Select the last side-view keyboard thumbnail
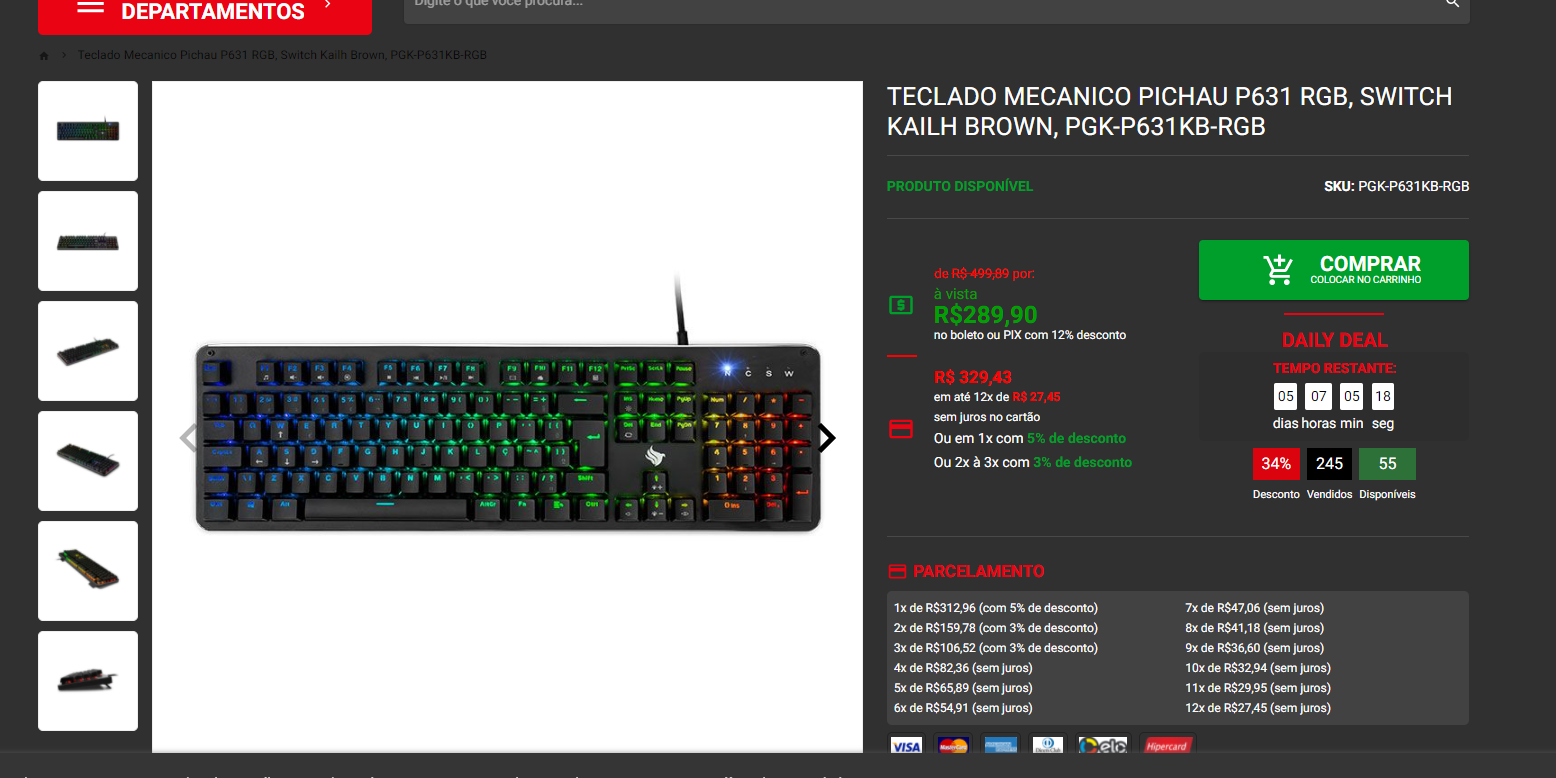Image resolution: width=1556 pixels, height=778 pixels. (x=88, y=681)
